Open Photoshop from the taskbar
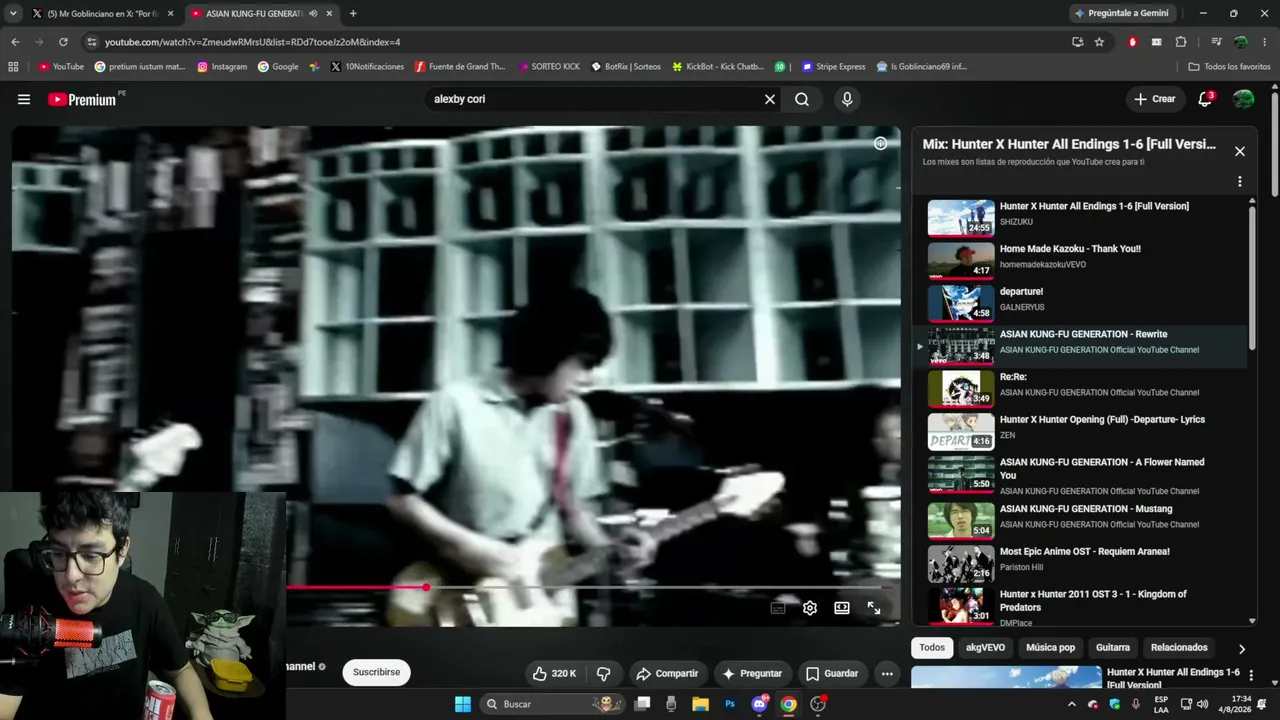The image size is (1280, 720). (x=730, y=704)
